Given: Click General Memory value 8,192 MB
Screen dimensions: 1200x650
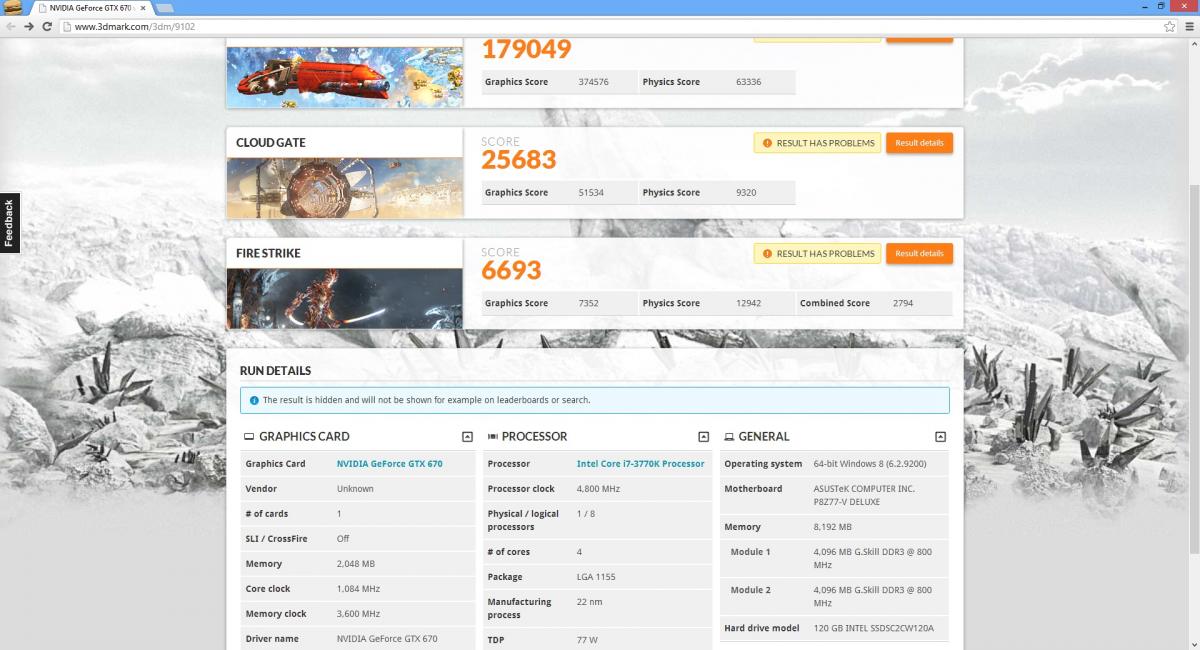Looking at the screenshot, I should point(833,527).
